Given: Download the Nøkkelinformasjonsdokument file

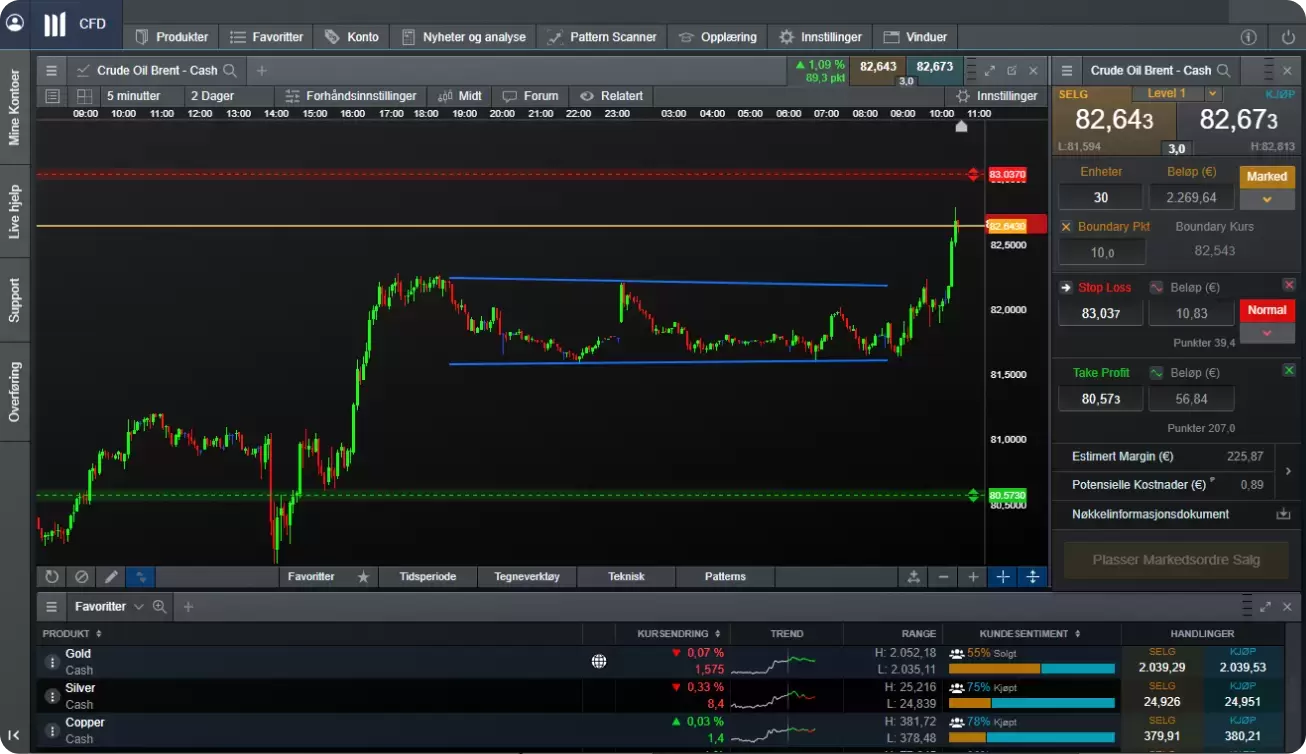Looking at the screenshot, I should (1283, 514).
